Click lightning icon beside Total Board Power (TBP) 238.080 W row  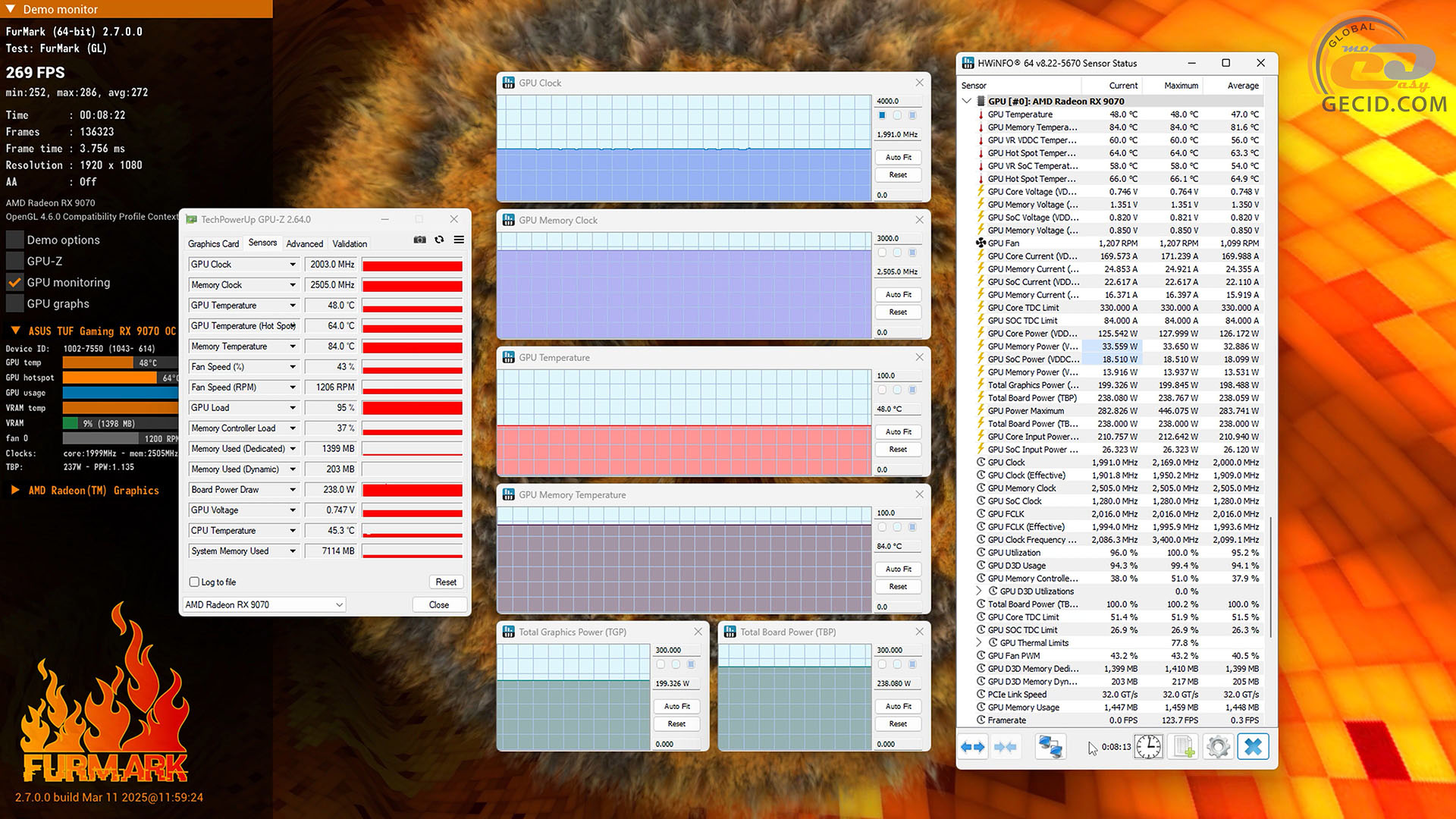[981, 398]
